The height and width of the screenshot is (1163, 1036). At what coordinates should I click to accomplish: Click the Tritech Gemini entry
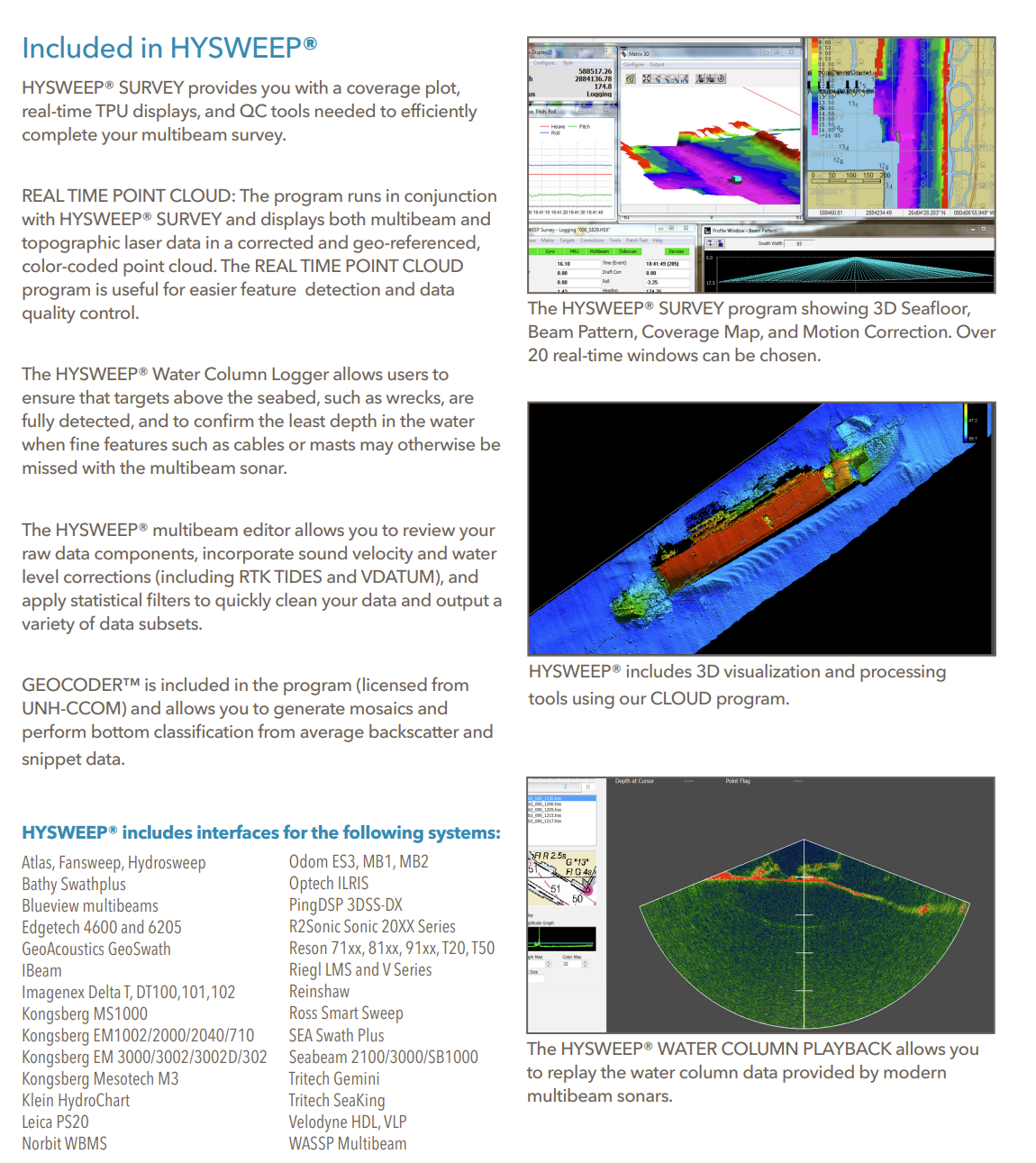pos(334,1078)
